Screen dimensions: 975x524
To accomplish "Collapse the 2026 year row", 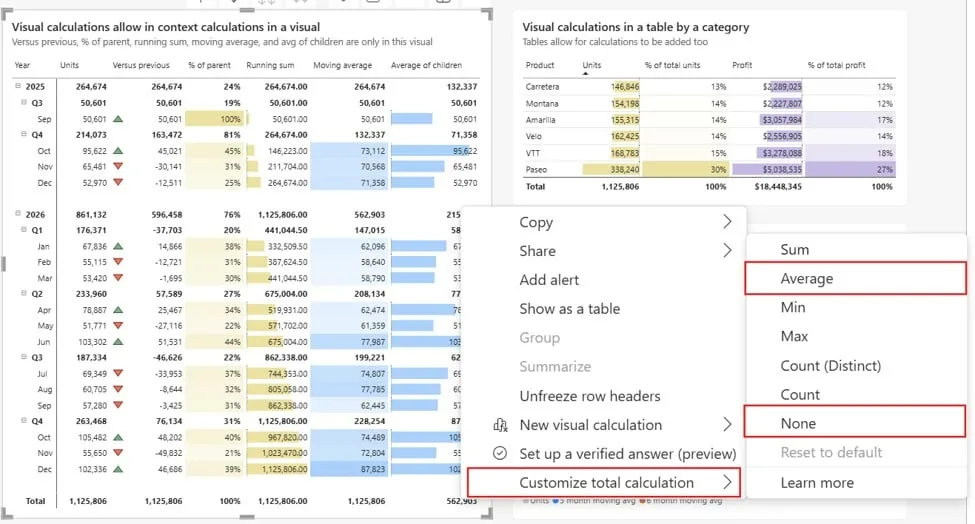I will click(18, 213).
